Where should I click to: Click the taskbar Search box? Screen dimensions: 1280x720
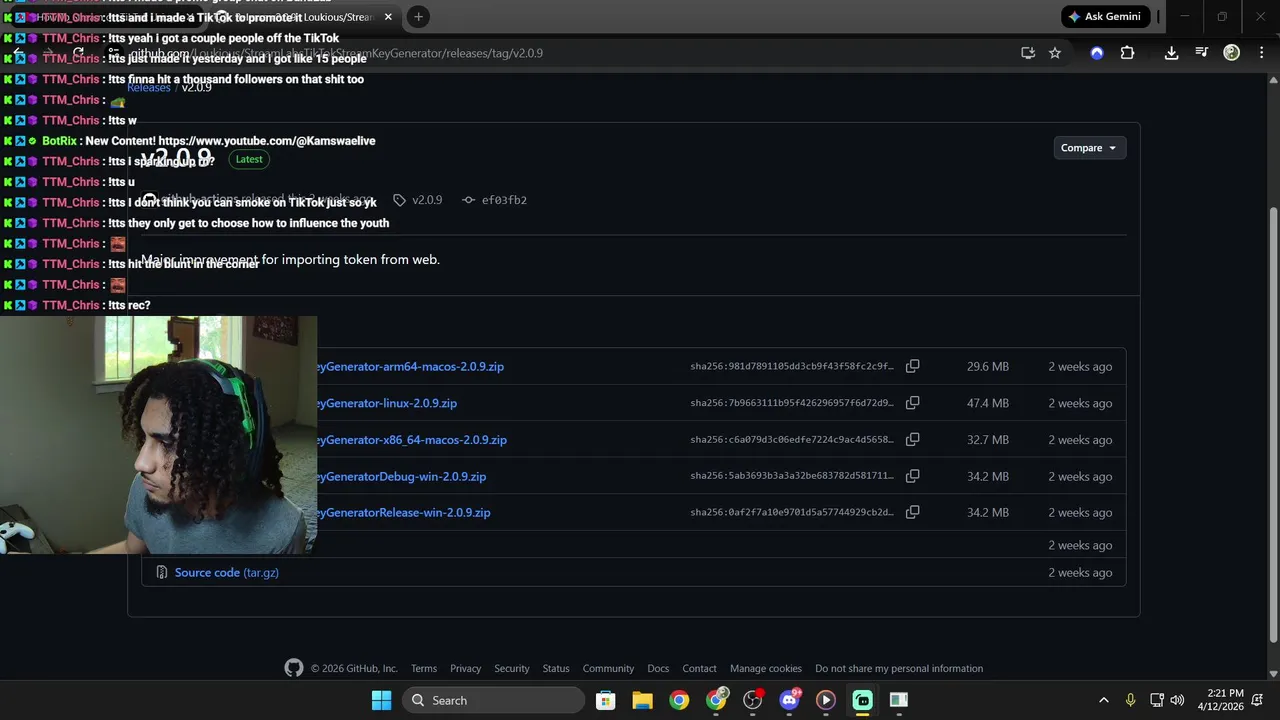(x=494, y=700)
